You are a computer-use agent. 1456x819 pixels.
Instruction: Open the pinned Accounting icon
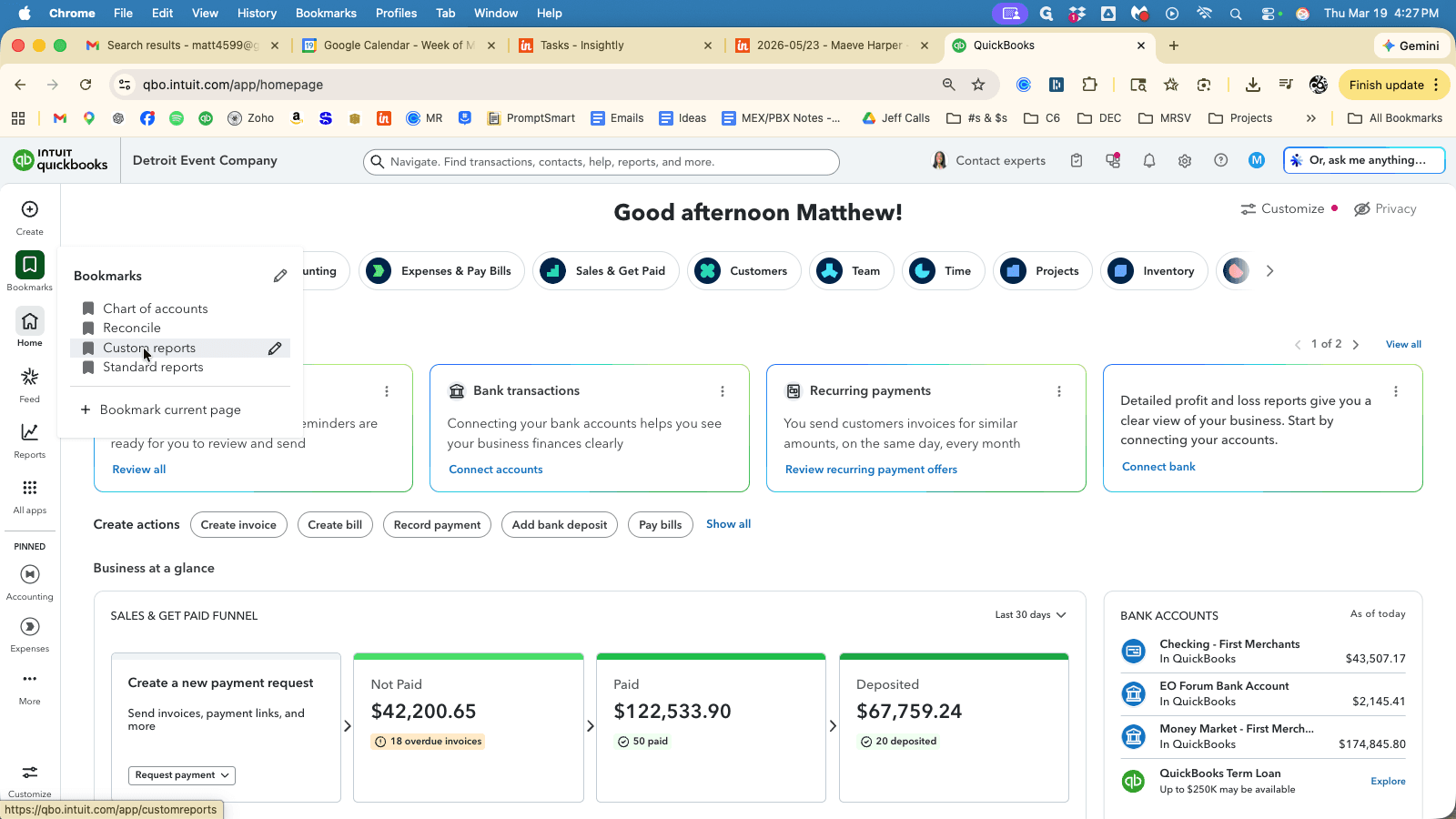point(30,582)
